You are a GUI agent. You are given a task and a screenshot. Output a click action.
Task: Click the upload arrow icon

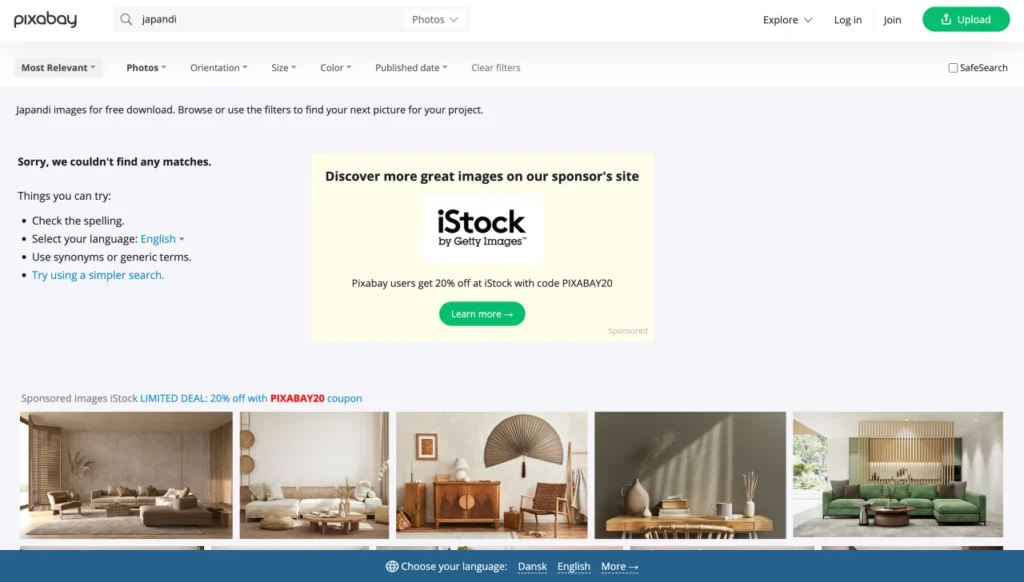[x=946, y=20]
